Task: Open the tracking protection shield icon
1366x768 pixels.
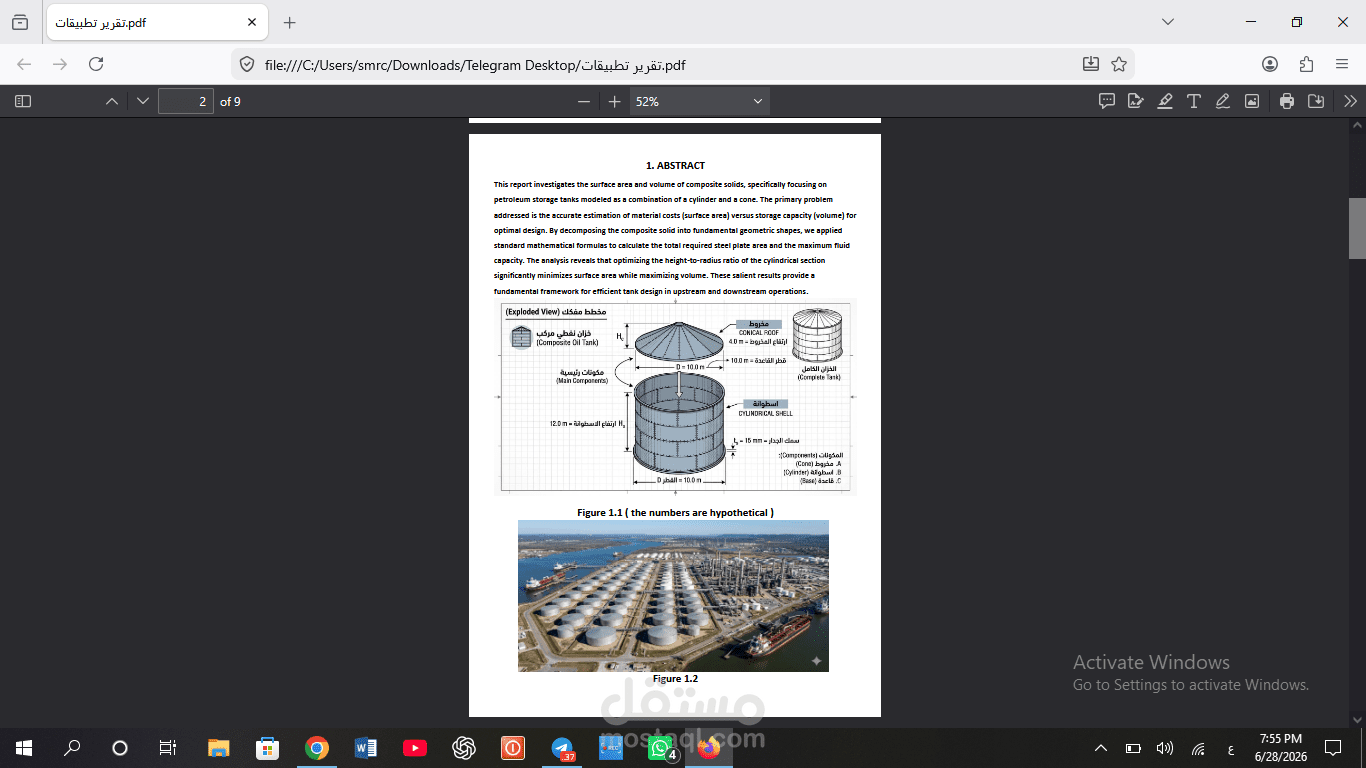Action: pyautogui.click(x=246, y=64)
